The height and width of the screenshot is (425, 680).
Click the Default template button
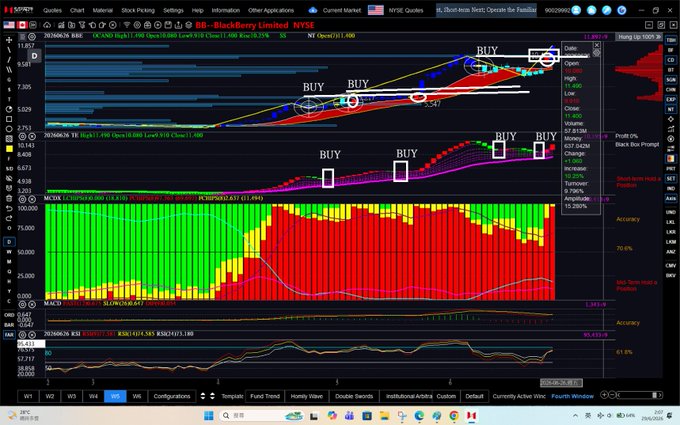474,396
